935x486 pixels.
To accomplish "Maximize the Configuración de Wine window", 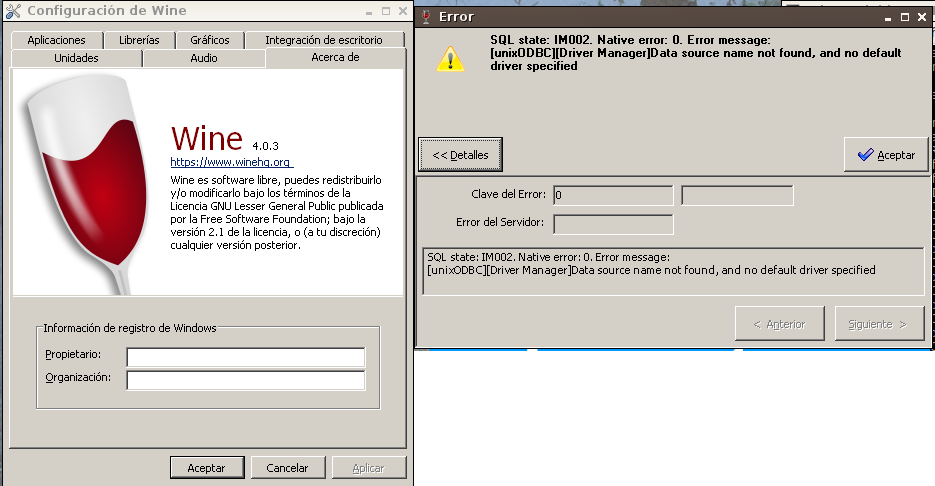I will tap(386, 11).
